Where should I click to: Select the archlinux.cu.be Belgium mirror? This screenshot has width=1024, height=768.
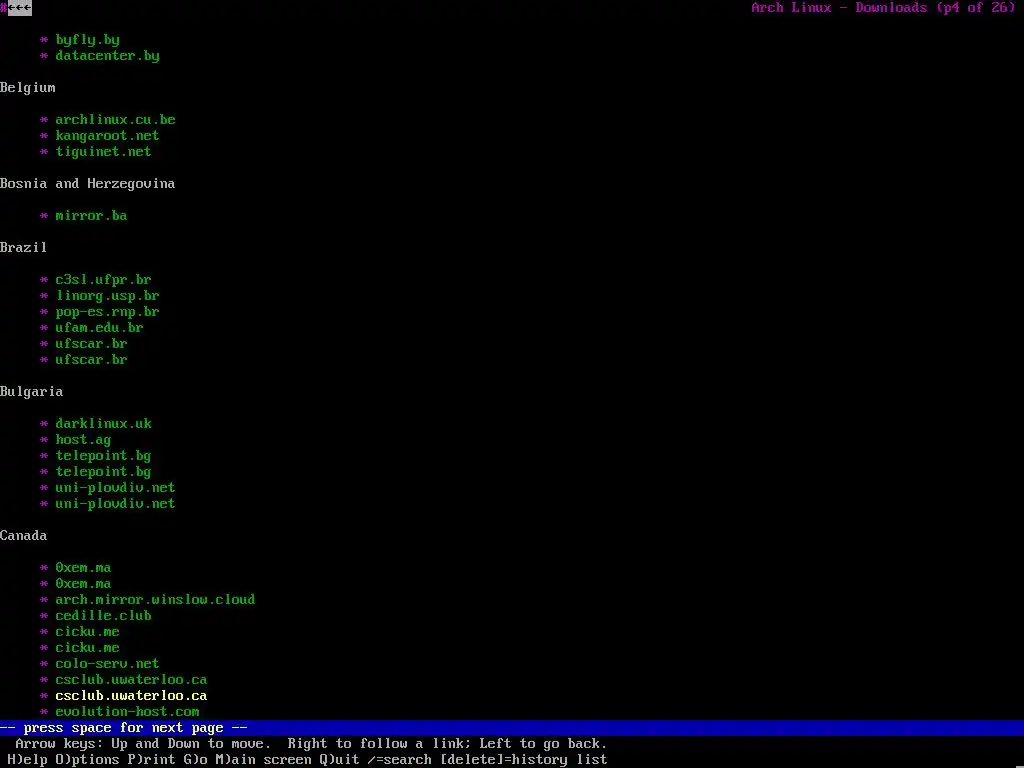pos(115,120)
